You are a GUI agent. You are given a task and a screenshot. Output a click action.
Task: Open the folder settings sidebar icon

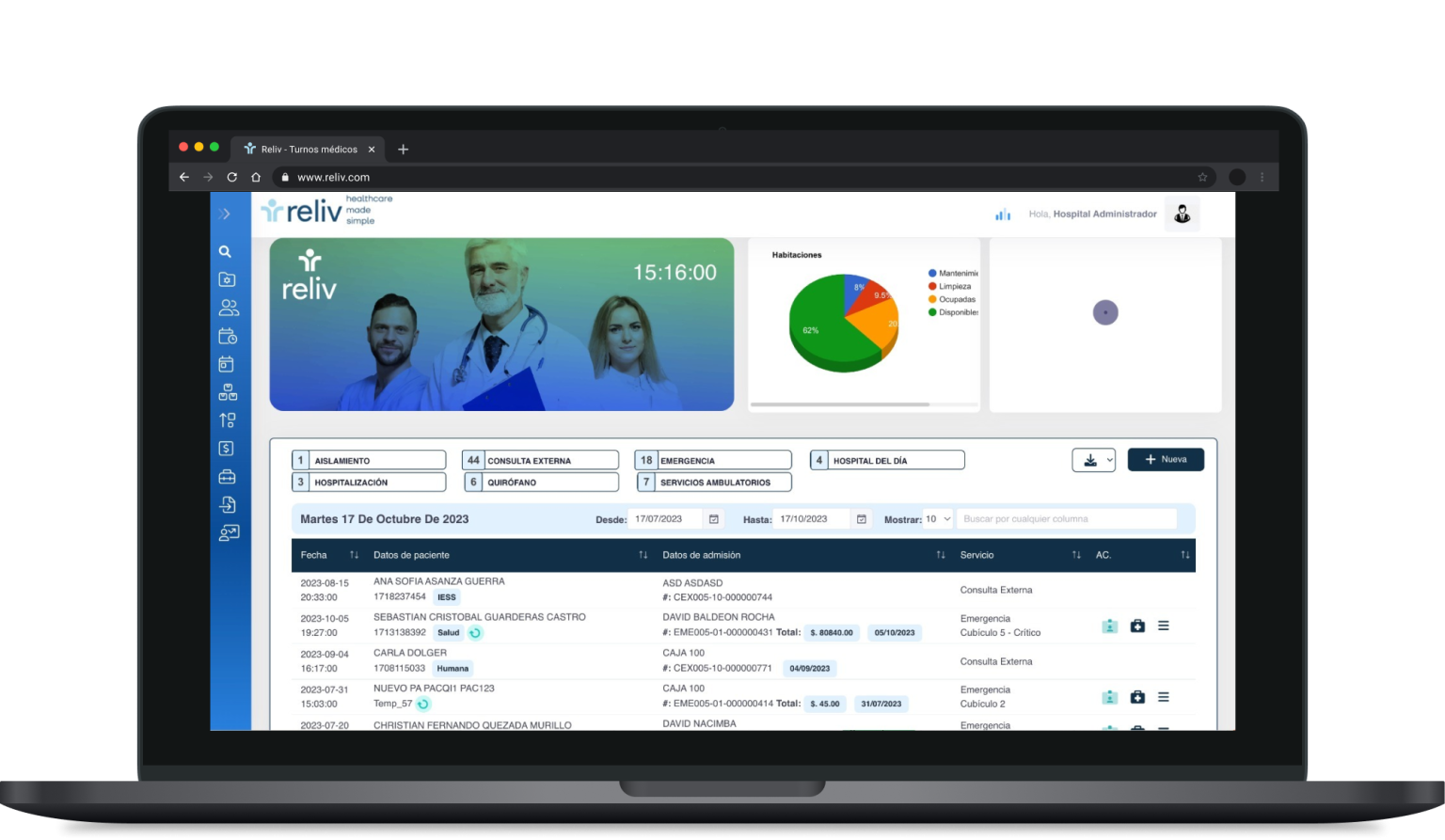click(227, 279)
